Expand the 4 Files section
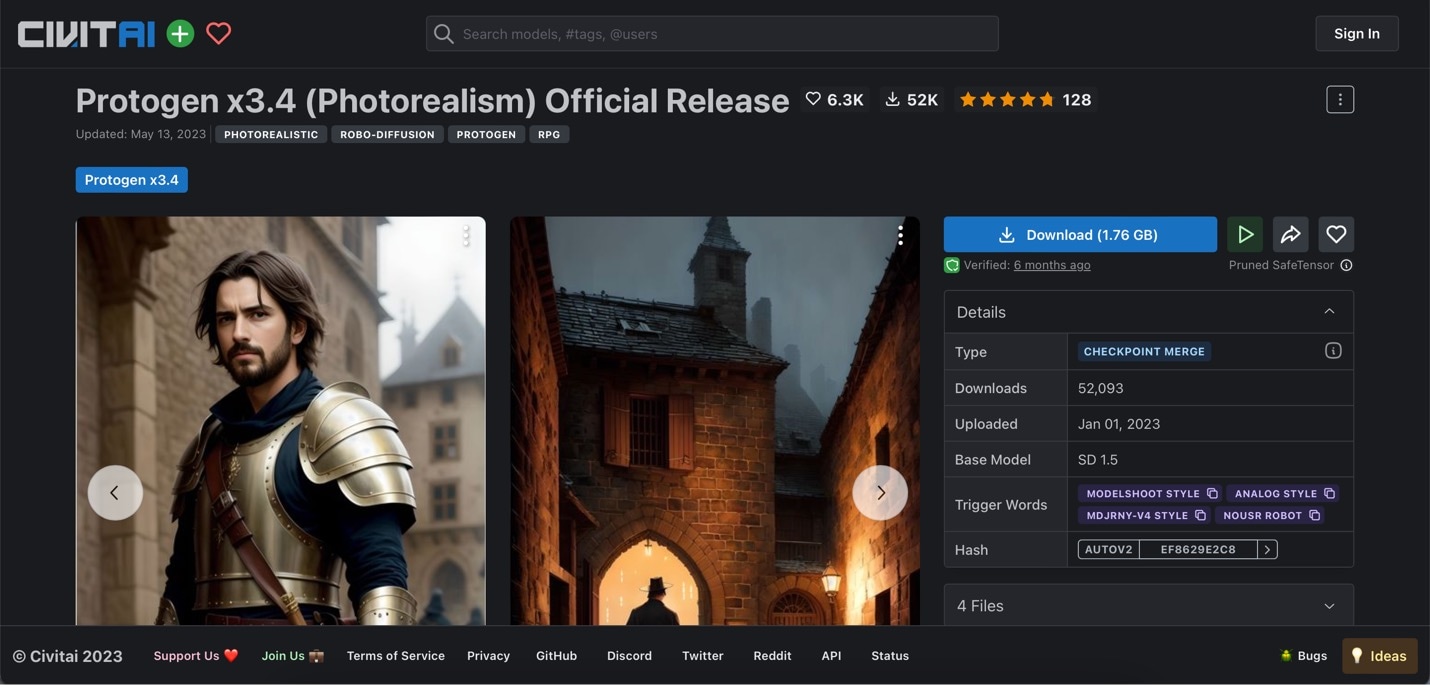 (x=1148, y=606)
